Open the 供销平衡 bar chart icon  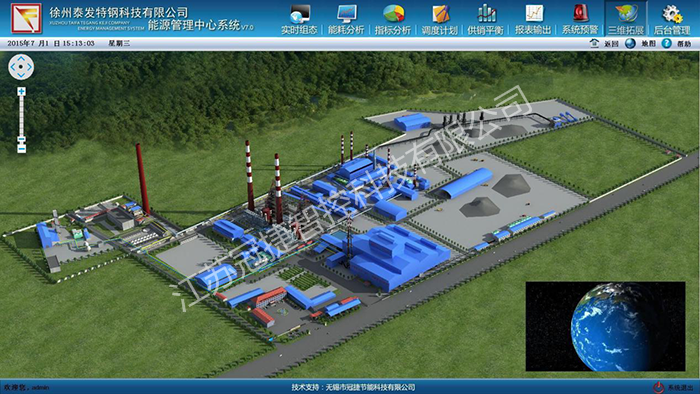pos(486,14)
